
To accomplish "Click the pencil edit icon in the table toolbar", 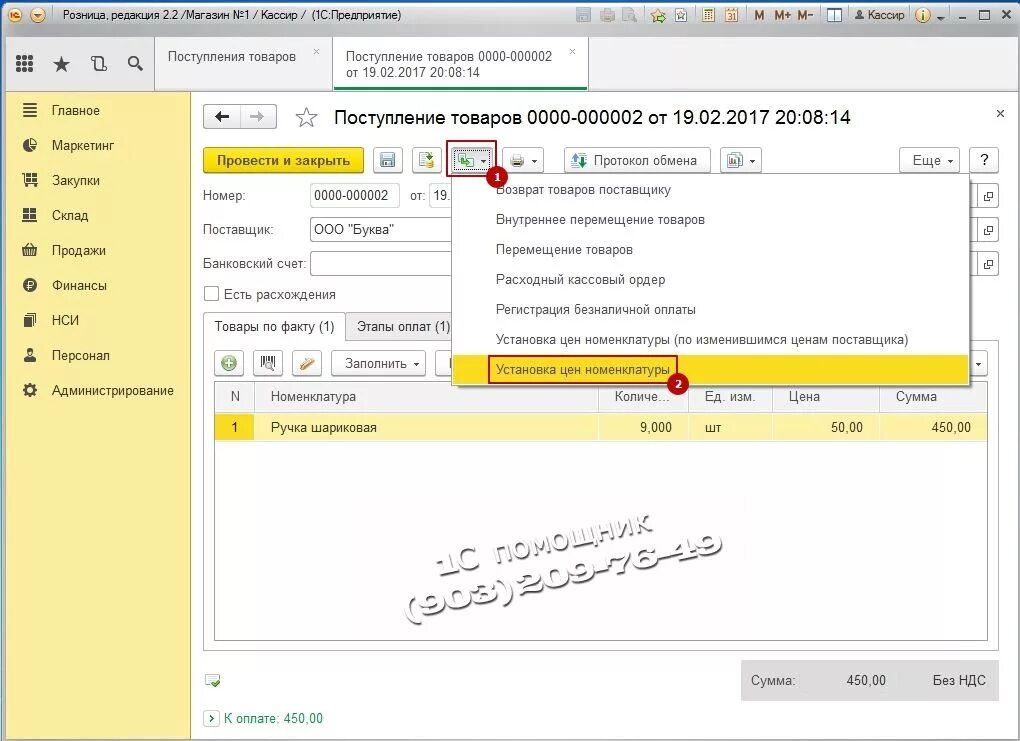I will pos(307,363).
